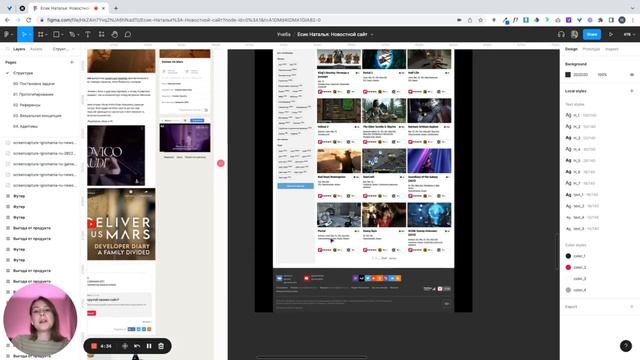Present prototype with play icon

click(611, 35)
